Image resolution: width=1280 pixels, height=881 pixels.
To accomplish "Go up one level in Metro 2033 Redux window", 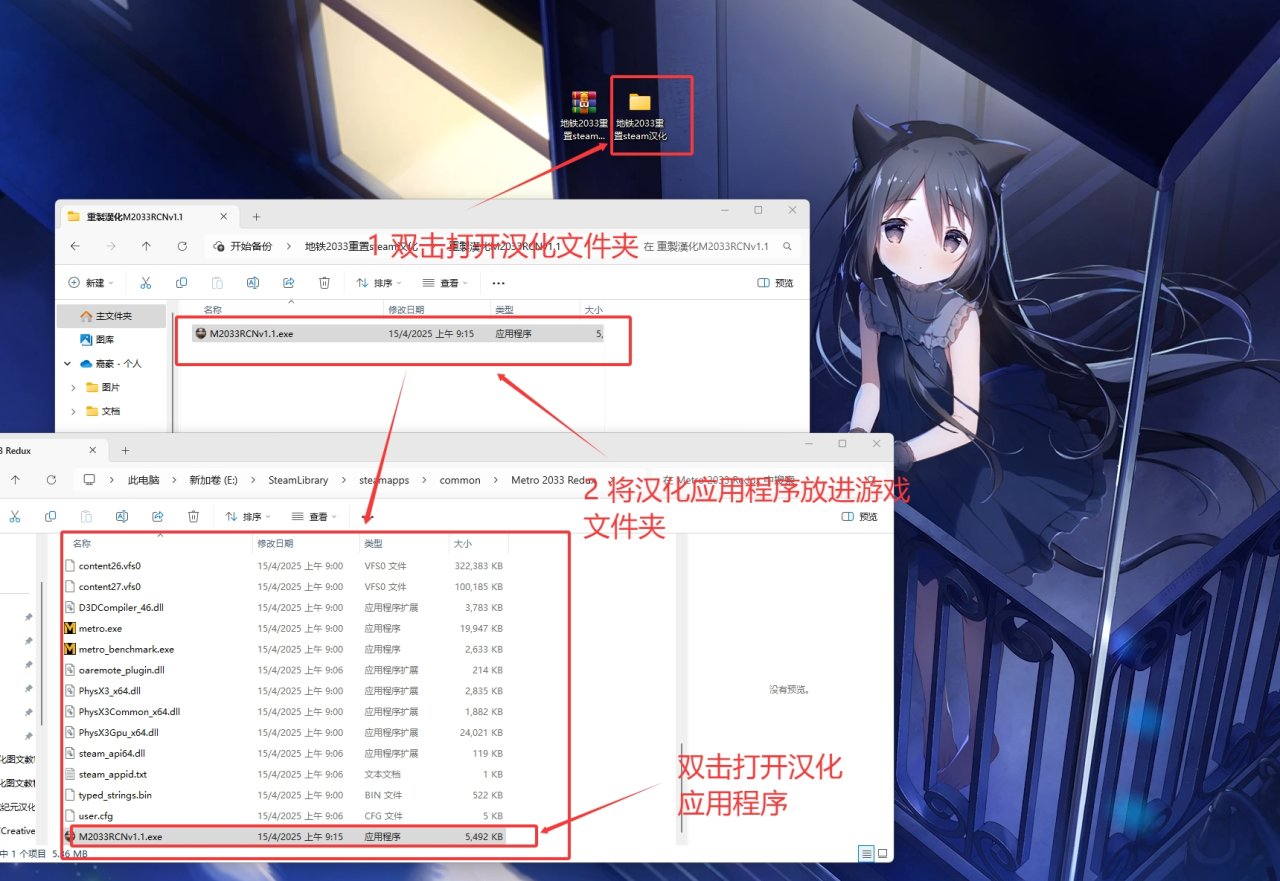I will (15, 480).
